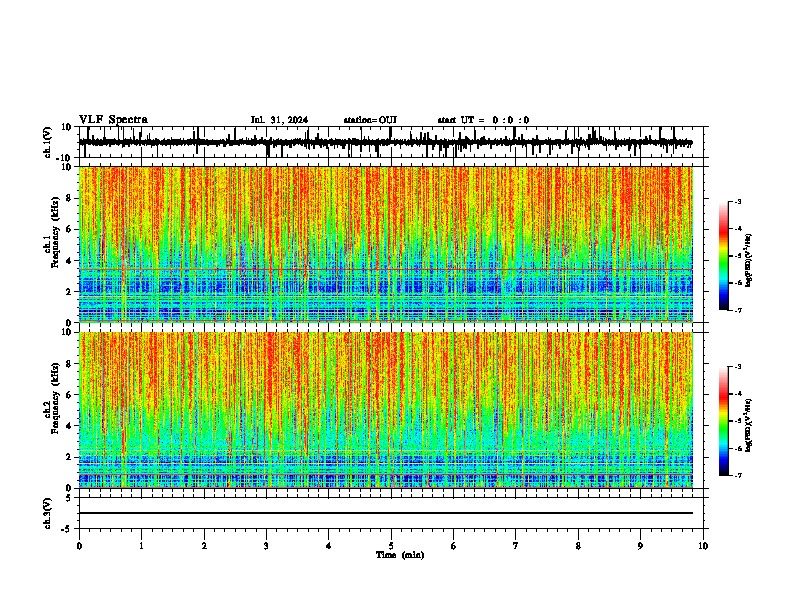Click inside the ch.2 spectrogram panel

coord(385,410)
